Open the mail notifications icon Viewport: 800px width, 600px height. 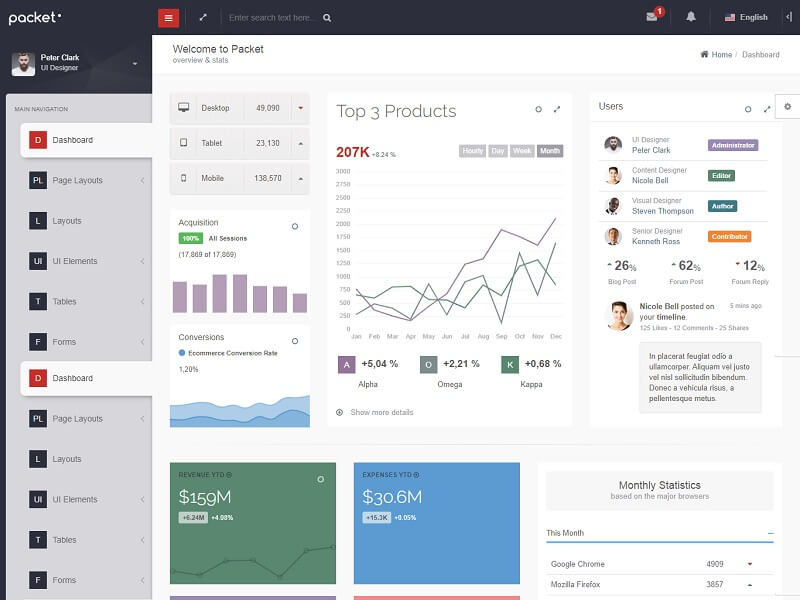[x=652, y=16]
